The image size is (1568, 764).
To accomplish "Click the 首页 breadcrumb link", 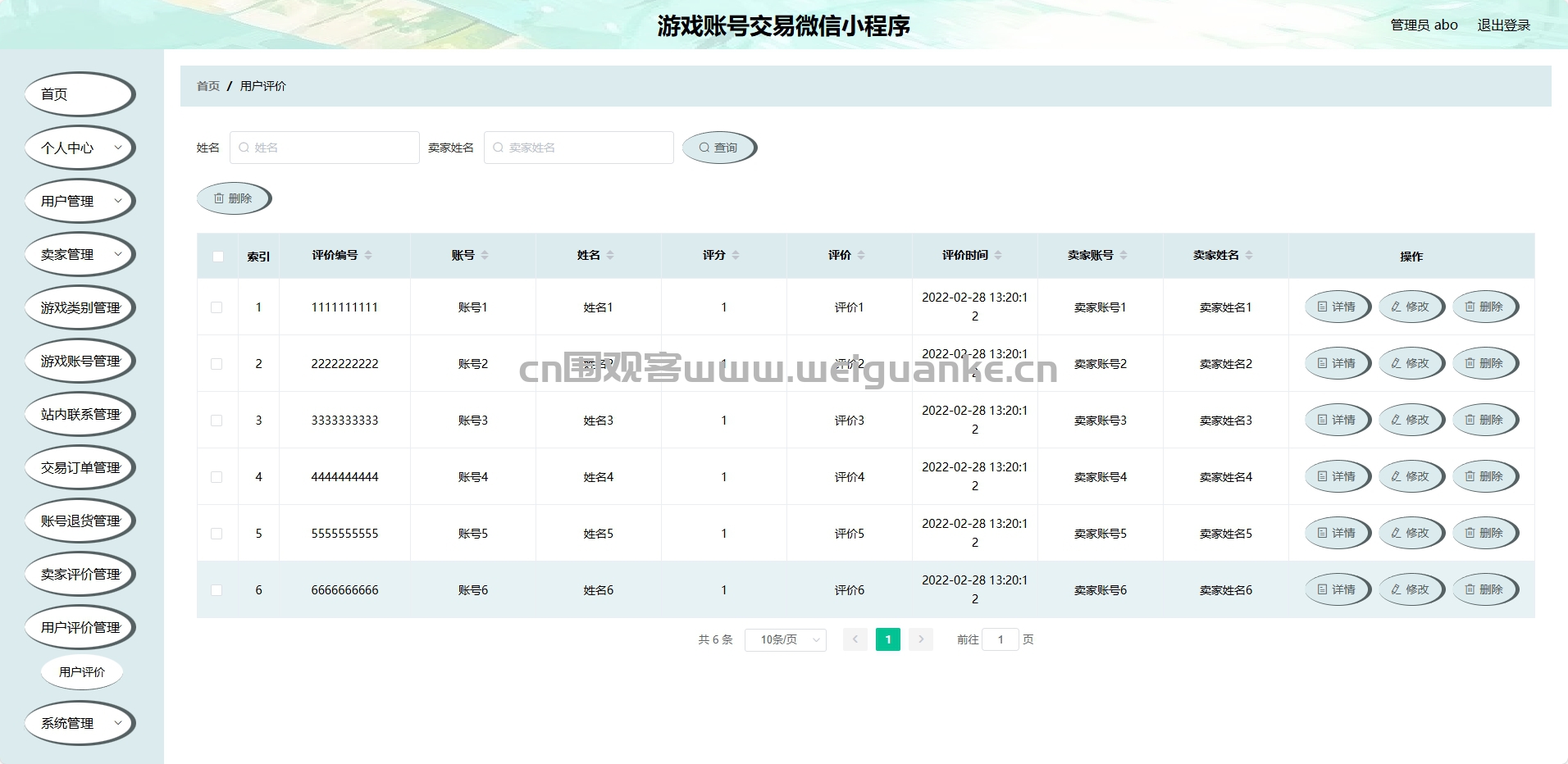I will [x=208, y=86].
